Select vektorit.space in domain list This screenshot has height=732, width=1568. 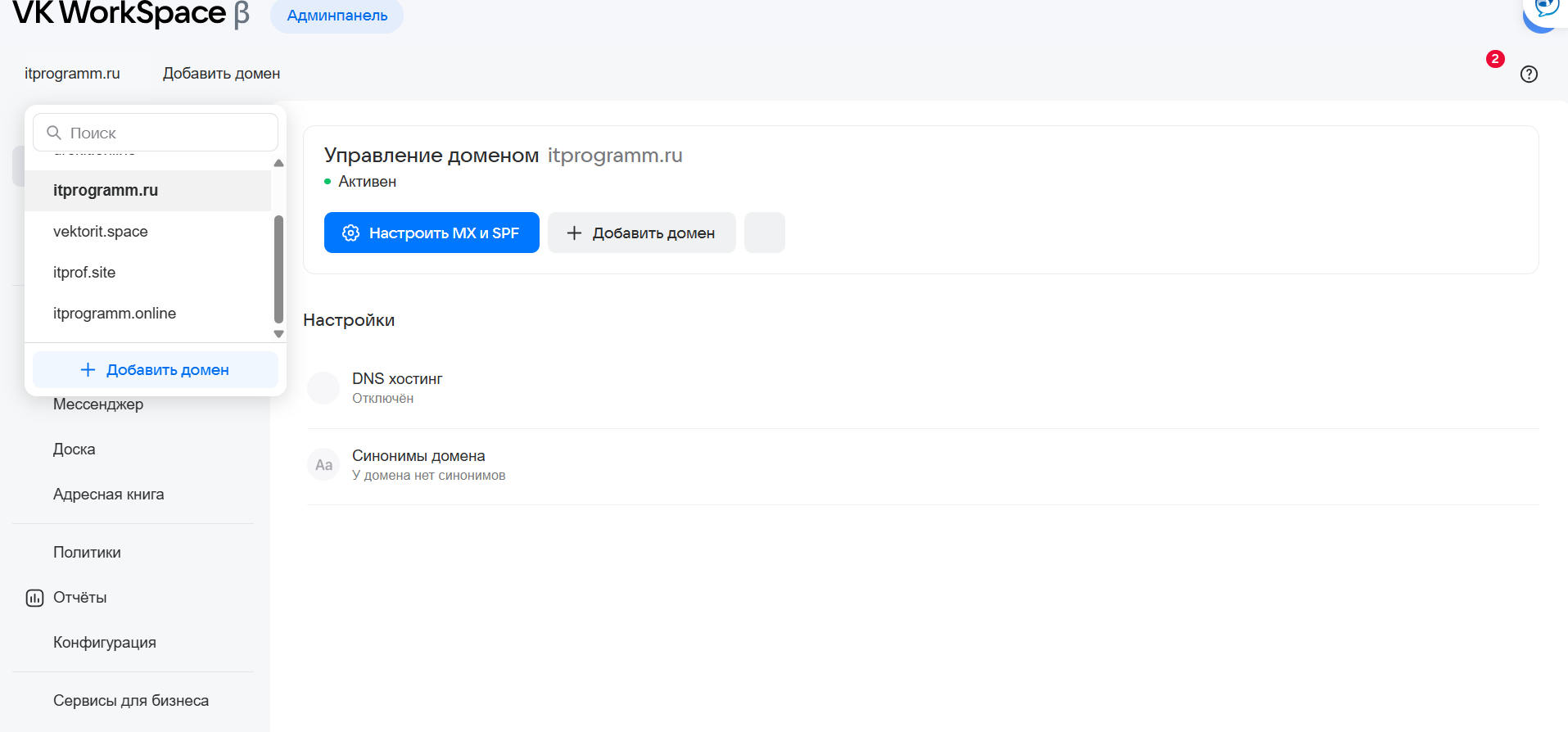click(x=148, y=232)
